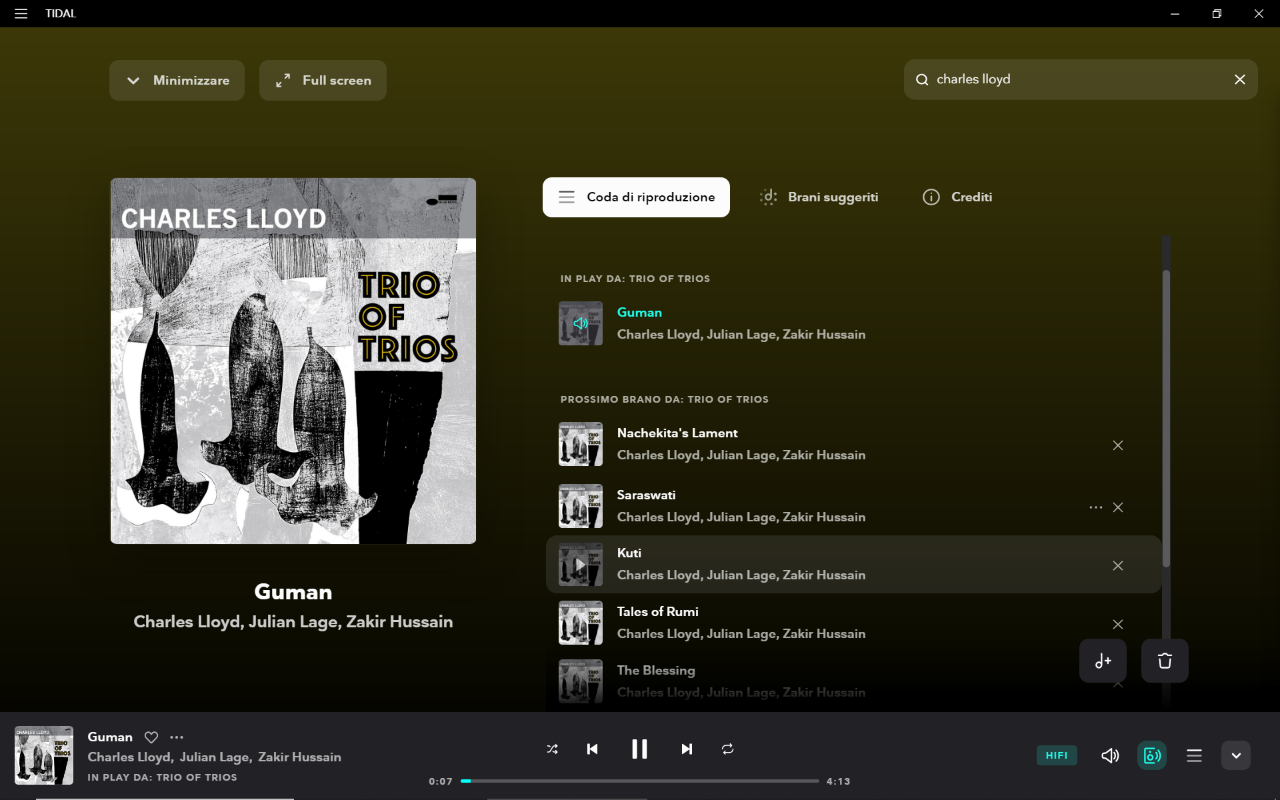Collapse the now playing view using Minimizzare
This screenshot has width=1280, height=800.
pos(177,80)
